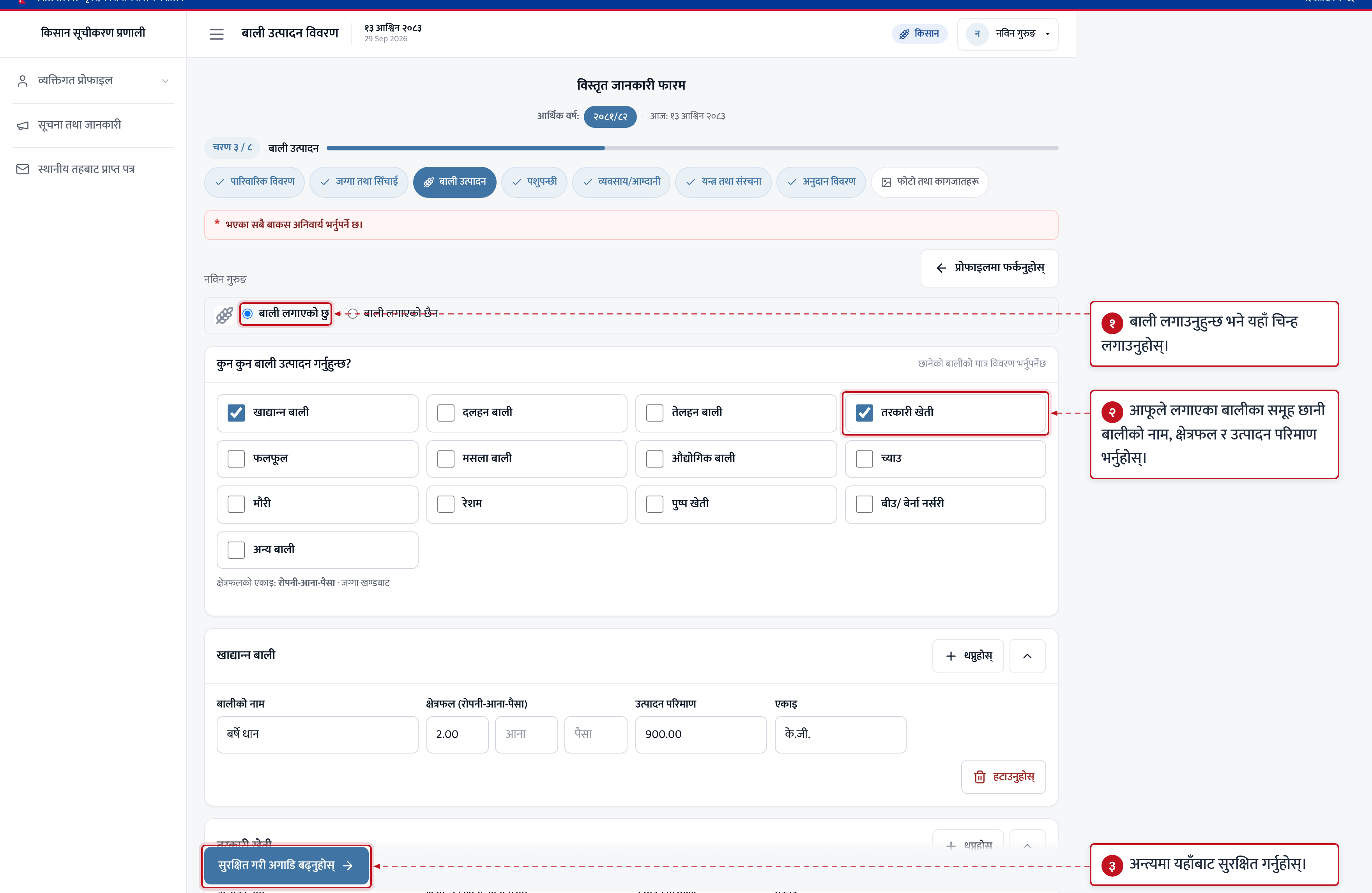1372x893 pixels.
Task: Check the बीउ/ बेर्ना नर्सरी checkbox
Action: coord(864,504)
